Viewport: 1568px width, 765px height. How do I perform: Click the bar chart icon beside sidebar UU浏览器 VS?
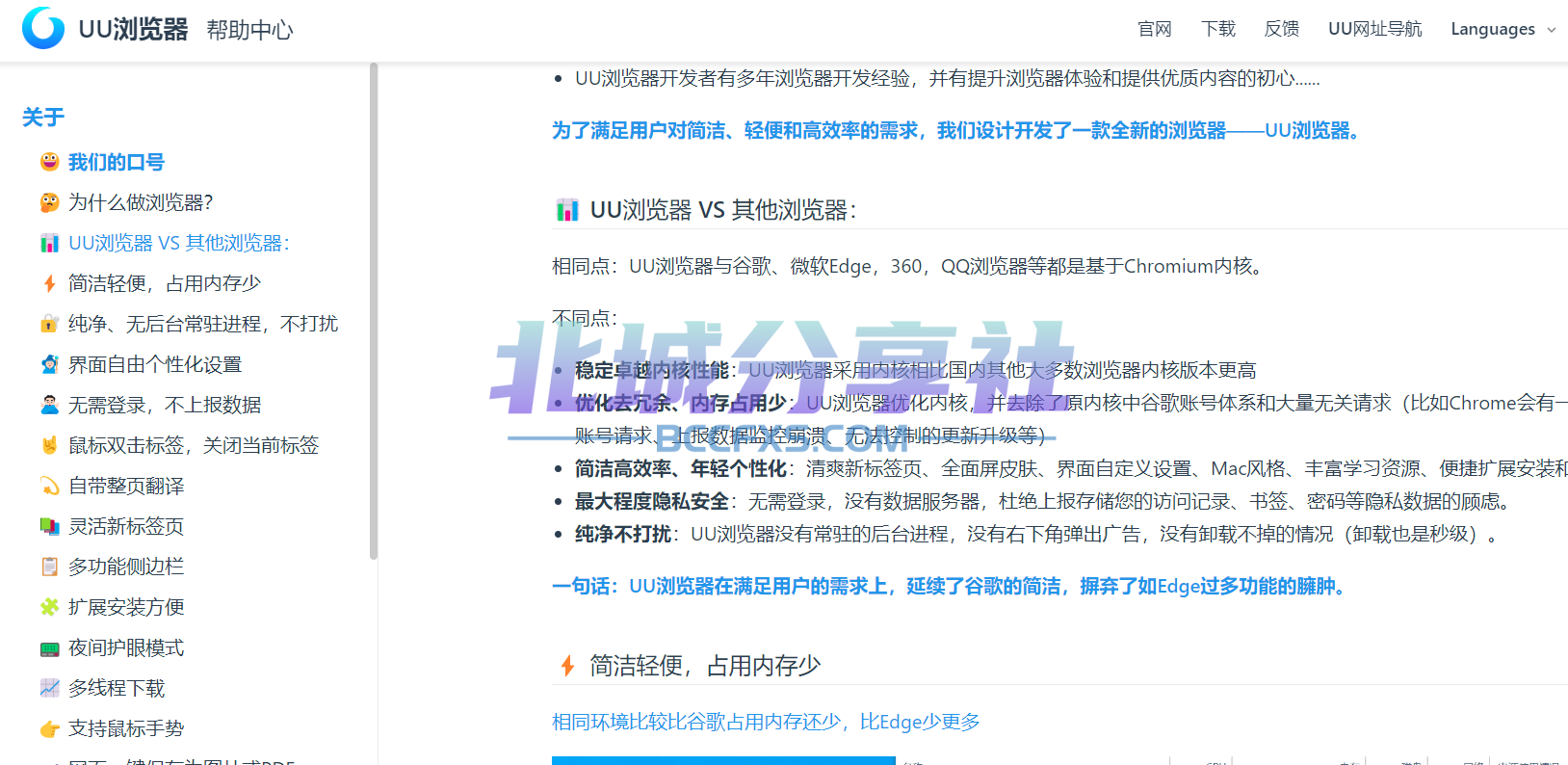click(x=49, y=243)
